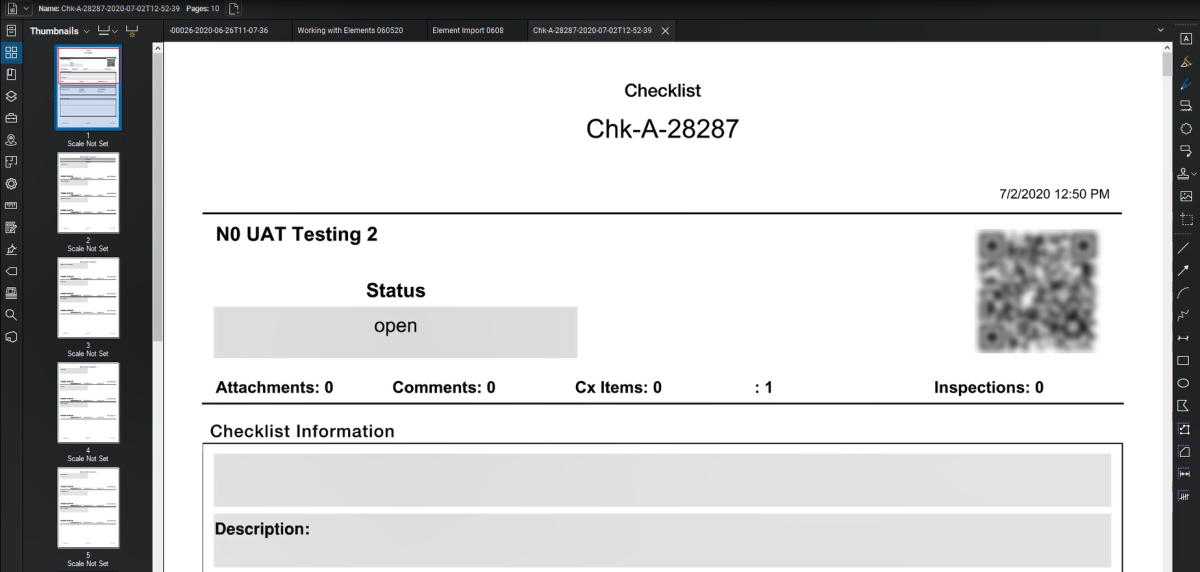Open the Tool Chest panel
1200x572 pixels.
(x=11, y=118)
